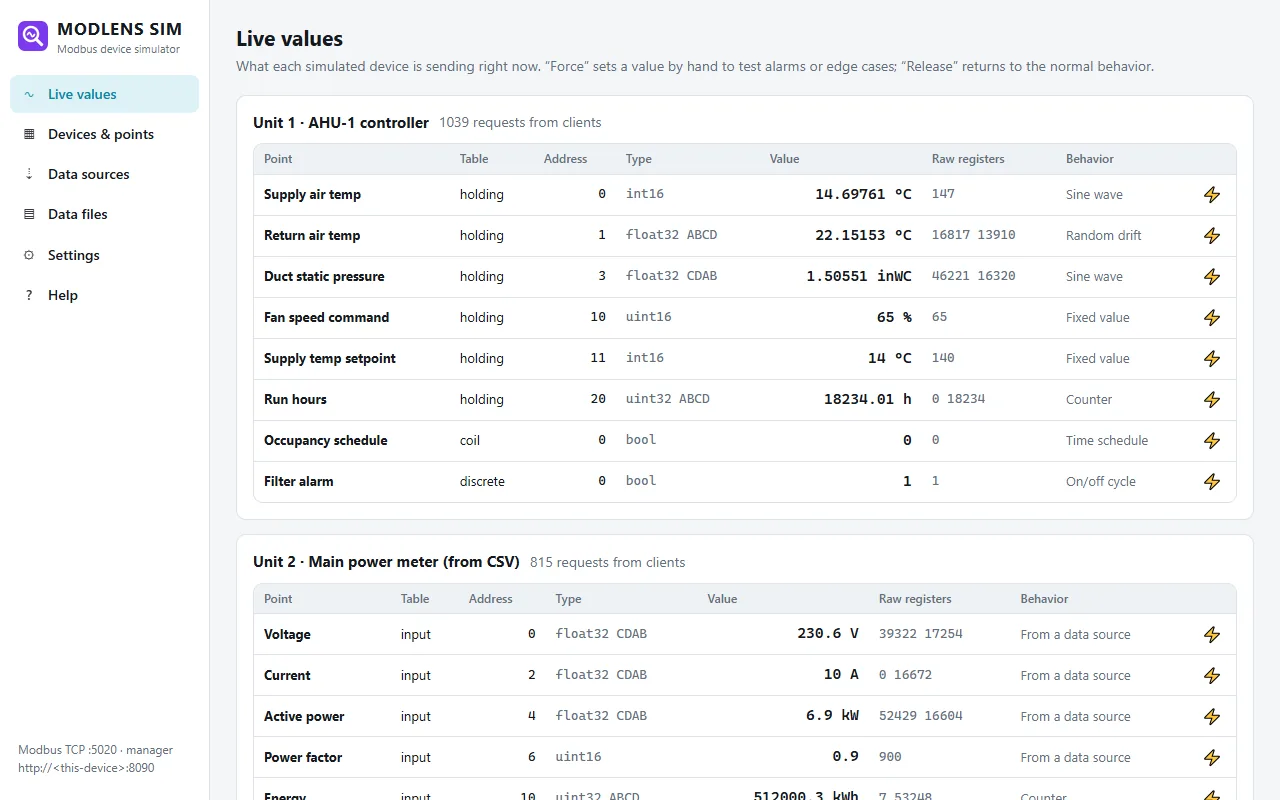Image resolution: width=1280 pixels, height=800 pixels.
Task: Click the Fan speed command 65 % value
Action: click(894, 318)
